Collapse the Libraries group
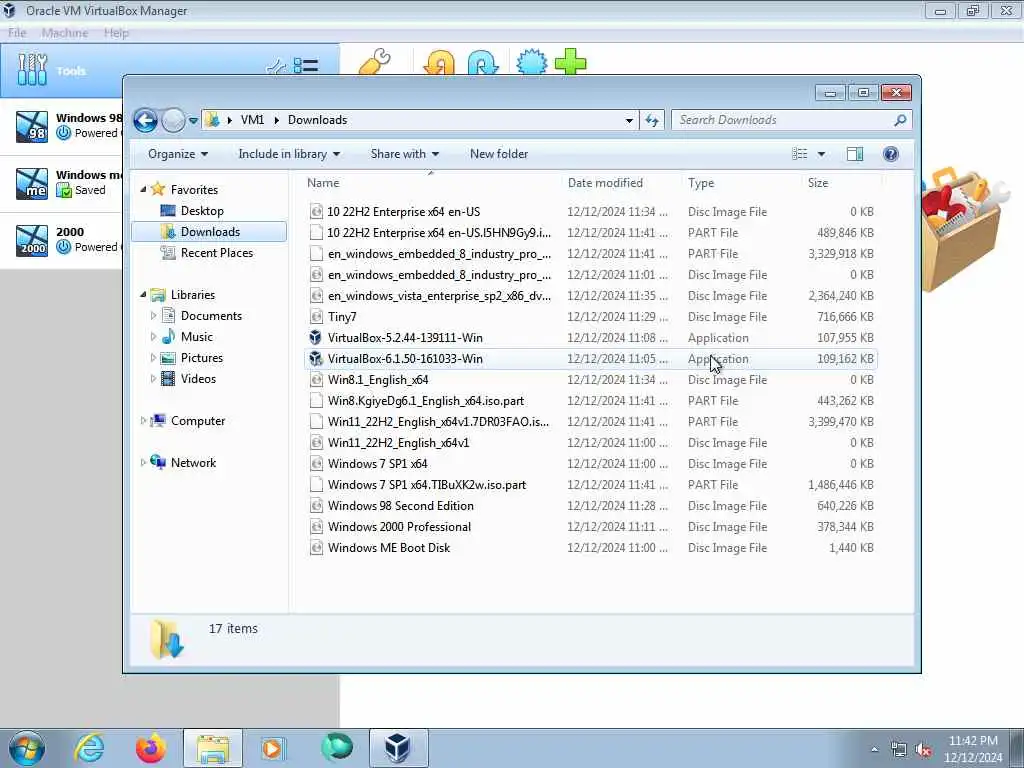Viewport: 1024px width, 768px height. (143, 295)
